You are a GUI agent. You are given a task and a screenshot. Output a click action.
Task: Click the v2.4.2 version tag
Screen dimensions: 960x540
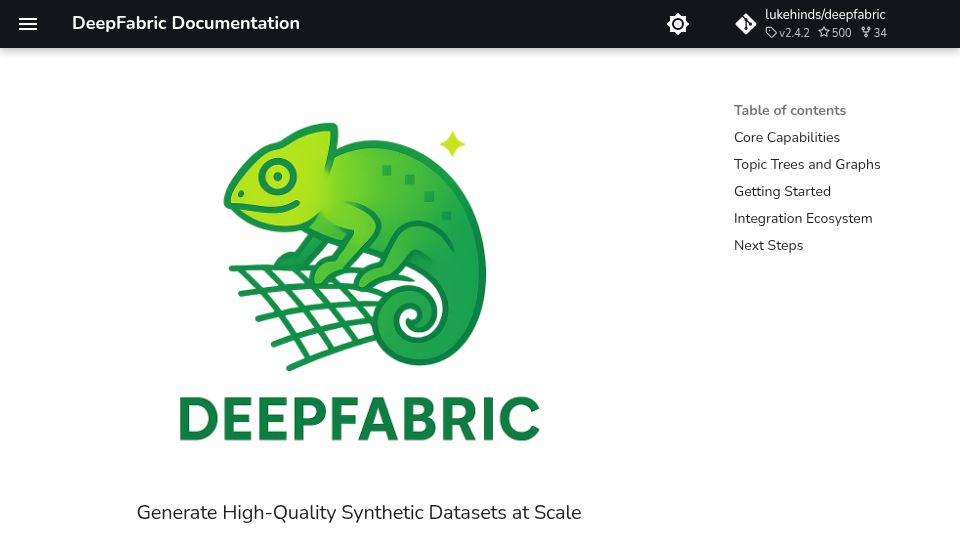(787, 32)
